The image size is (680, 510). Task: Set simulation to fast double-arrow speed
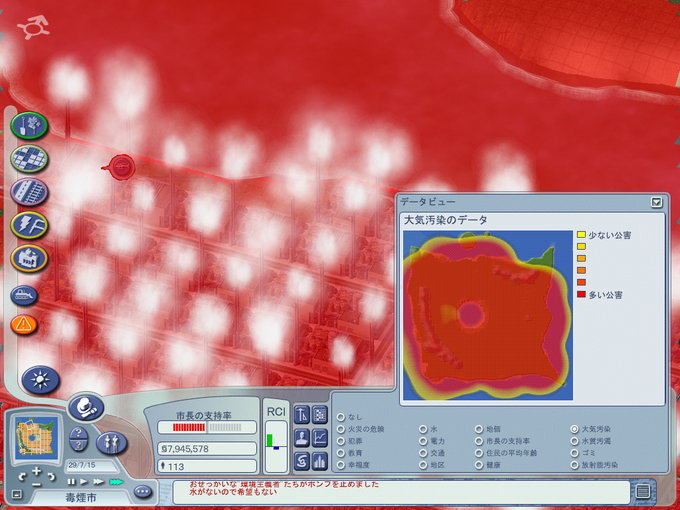tap(98, 482)
